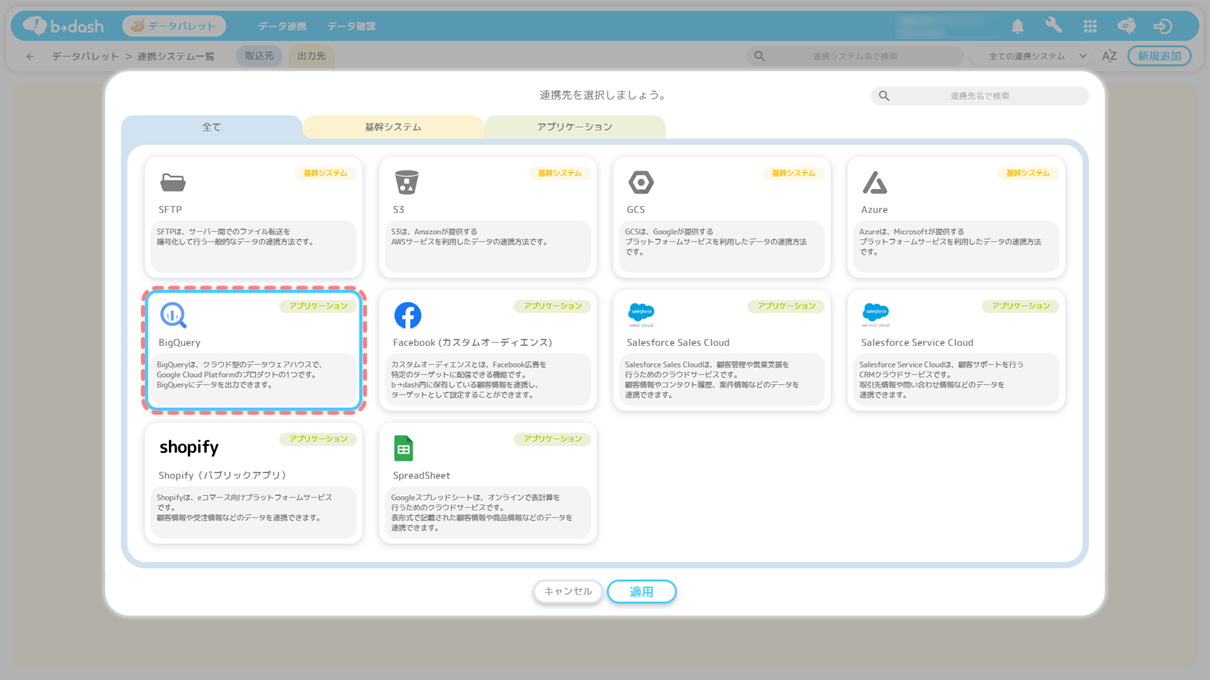
Task: Click the Azure card title
Action: click(x=874, y=210)
